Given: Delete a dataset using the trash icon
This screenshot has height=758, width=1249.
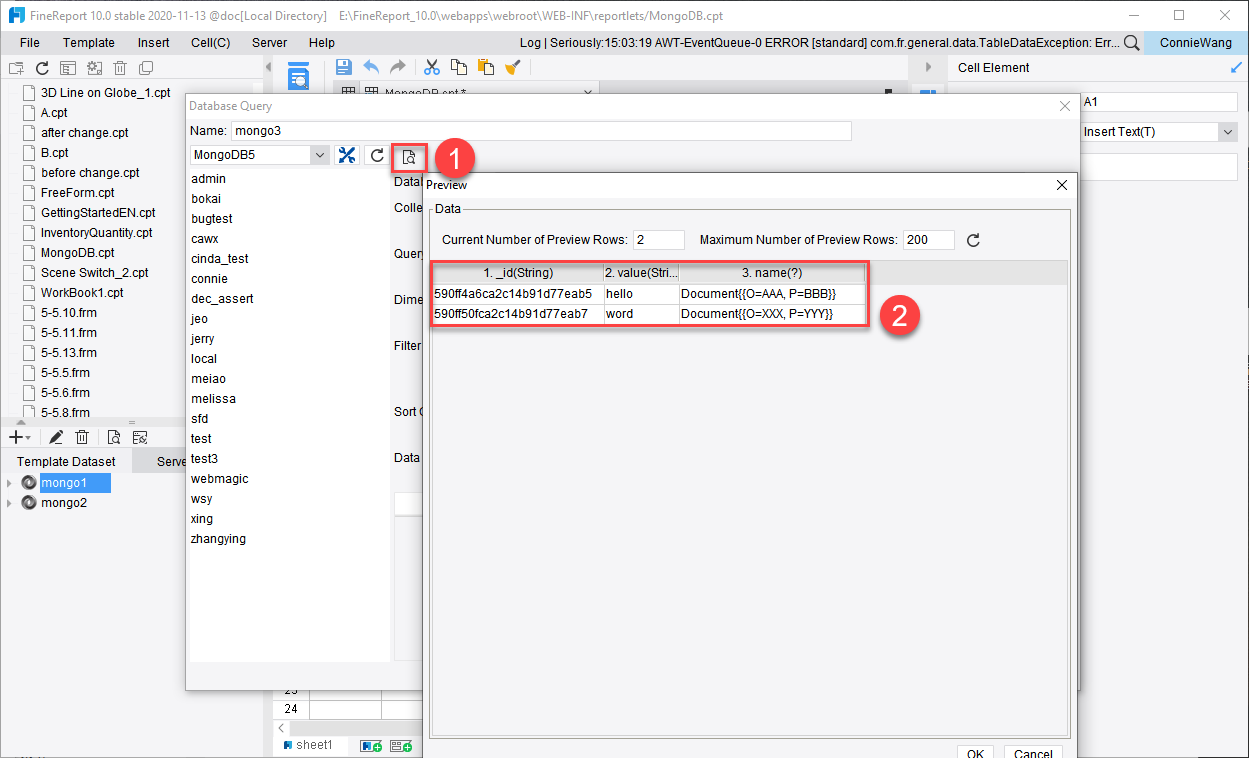Looking at the screenshot, I should click(82, 436).
